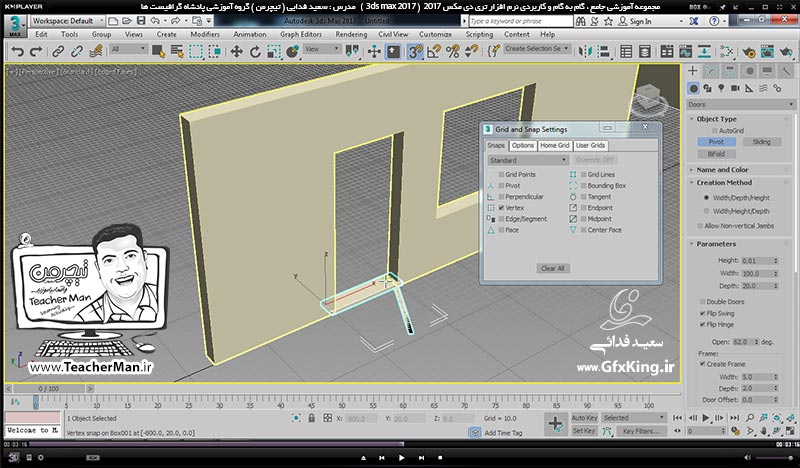
Task: Open the Align tool
Action: (x=604, y=51)
